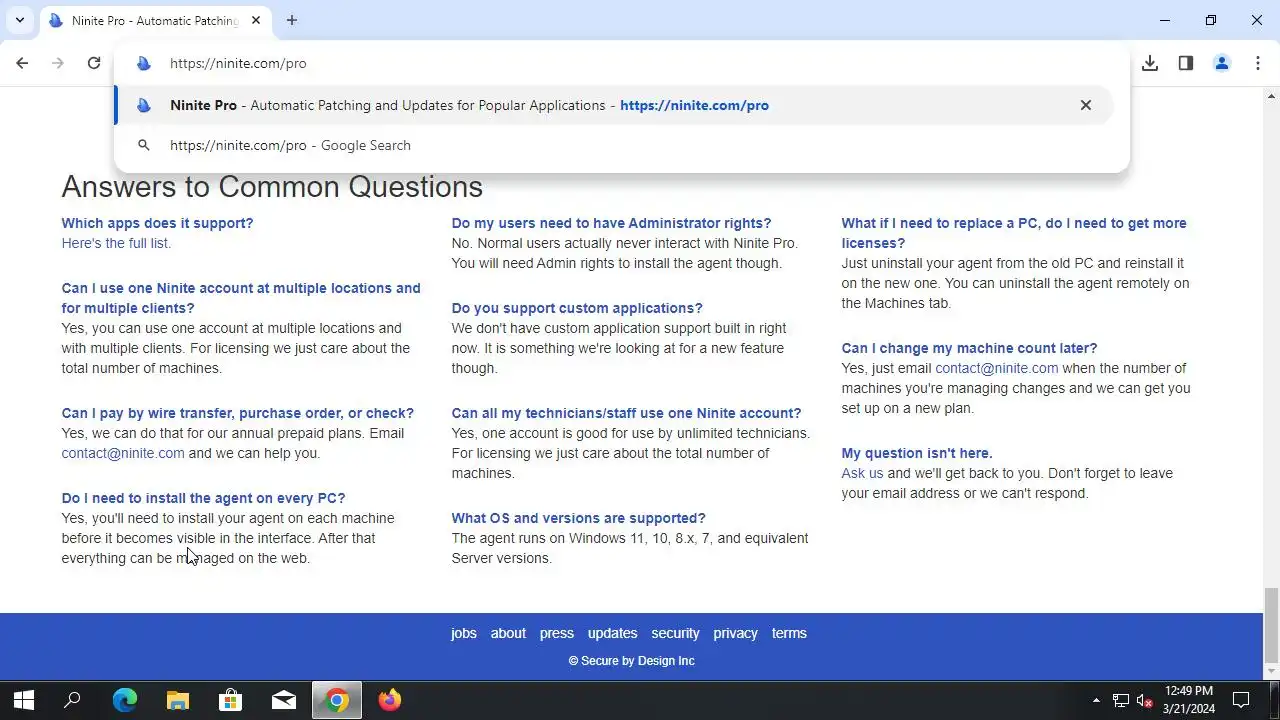The height and width of the screenshot is (720, 1280).
Task: Expand the tab search dropdown arrow
Action: pyautogui.click(x=19, y=20)
